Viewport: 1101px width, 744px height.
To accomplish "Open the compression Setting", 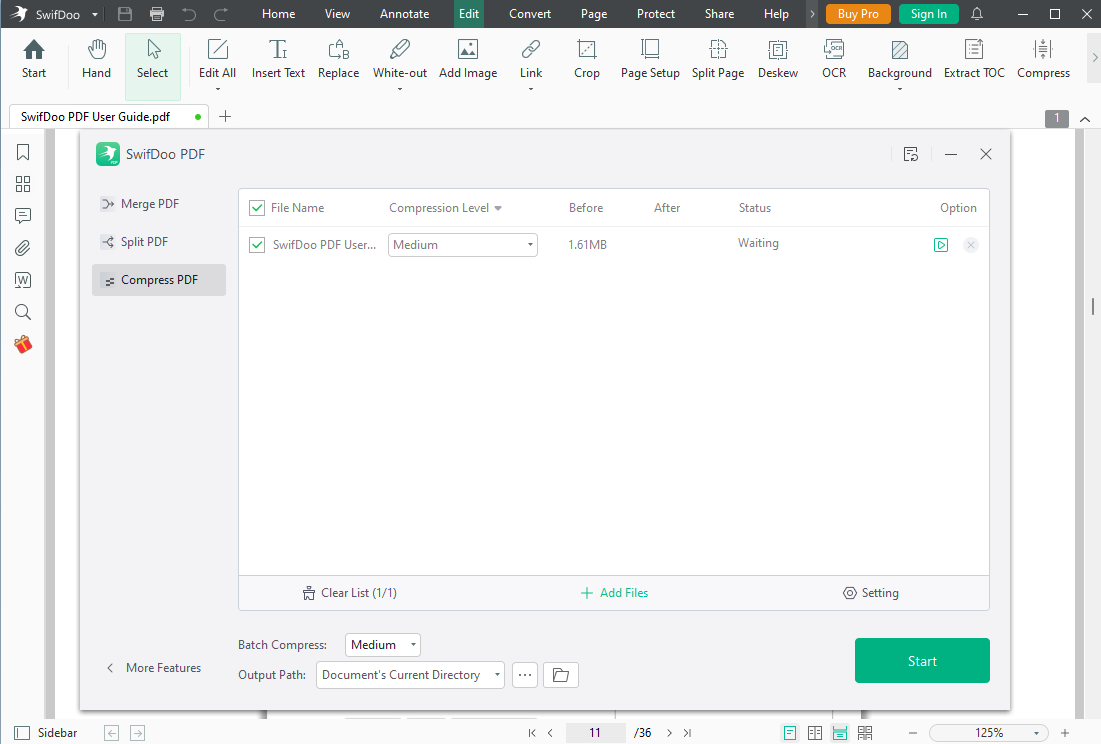I will [871, 593].
